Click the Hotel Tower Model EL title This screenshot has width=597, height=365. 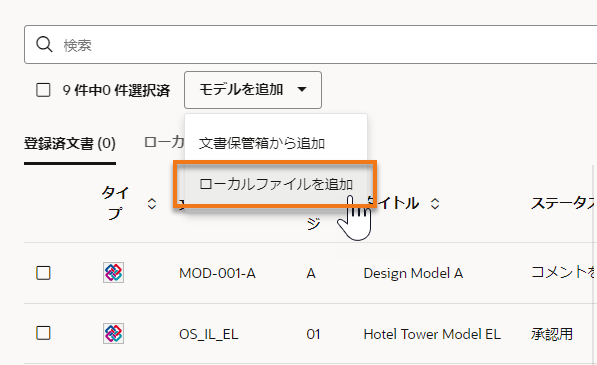432,334
